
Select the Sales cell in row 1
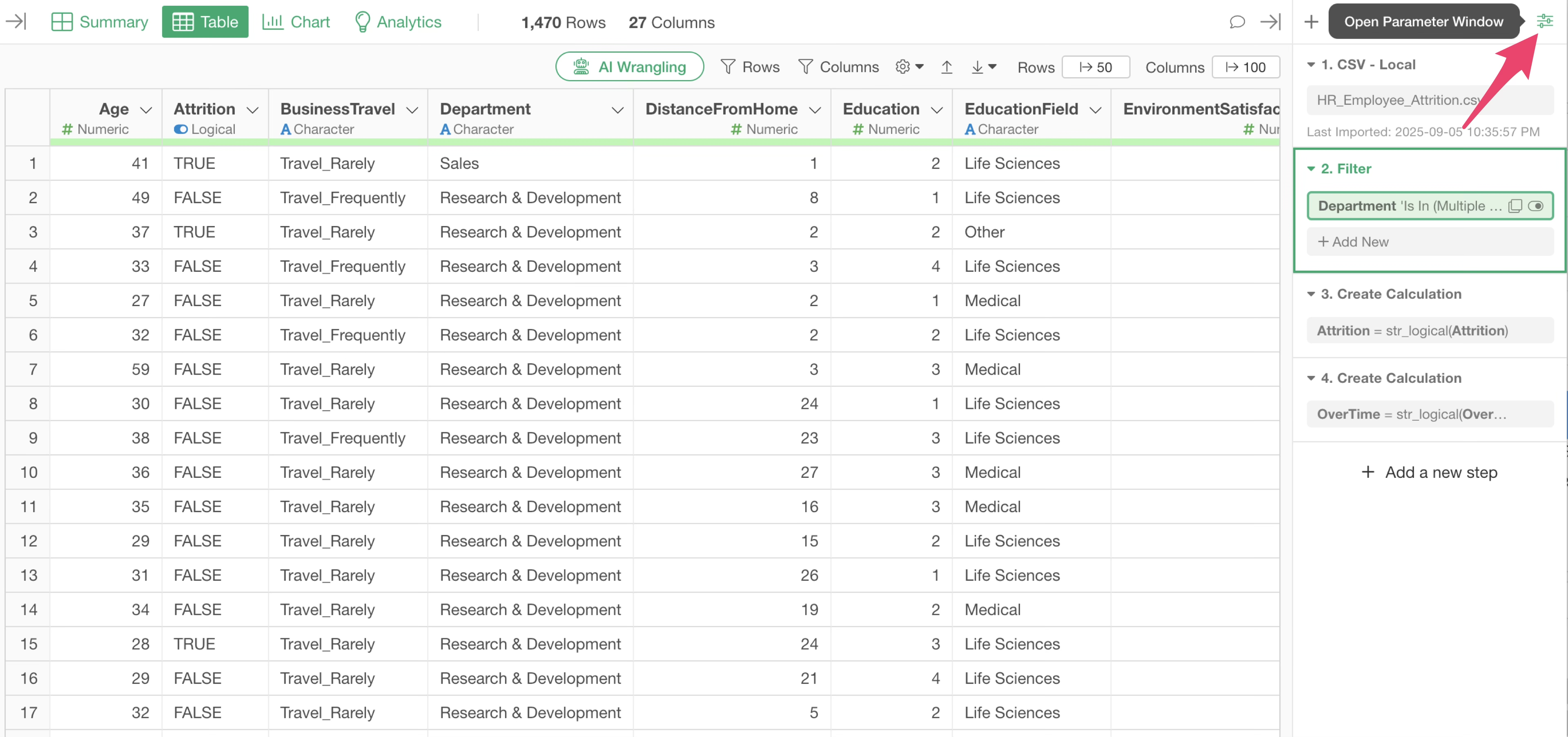pos(530,164)
